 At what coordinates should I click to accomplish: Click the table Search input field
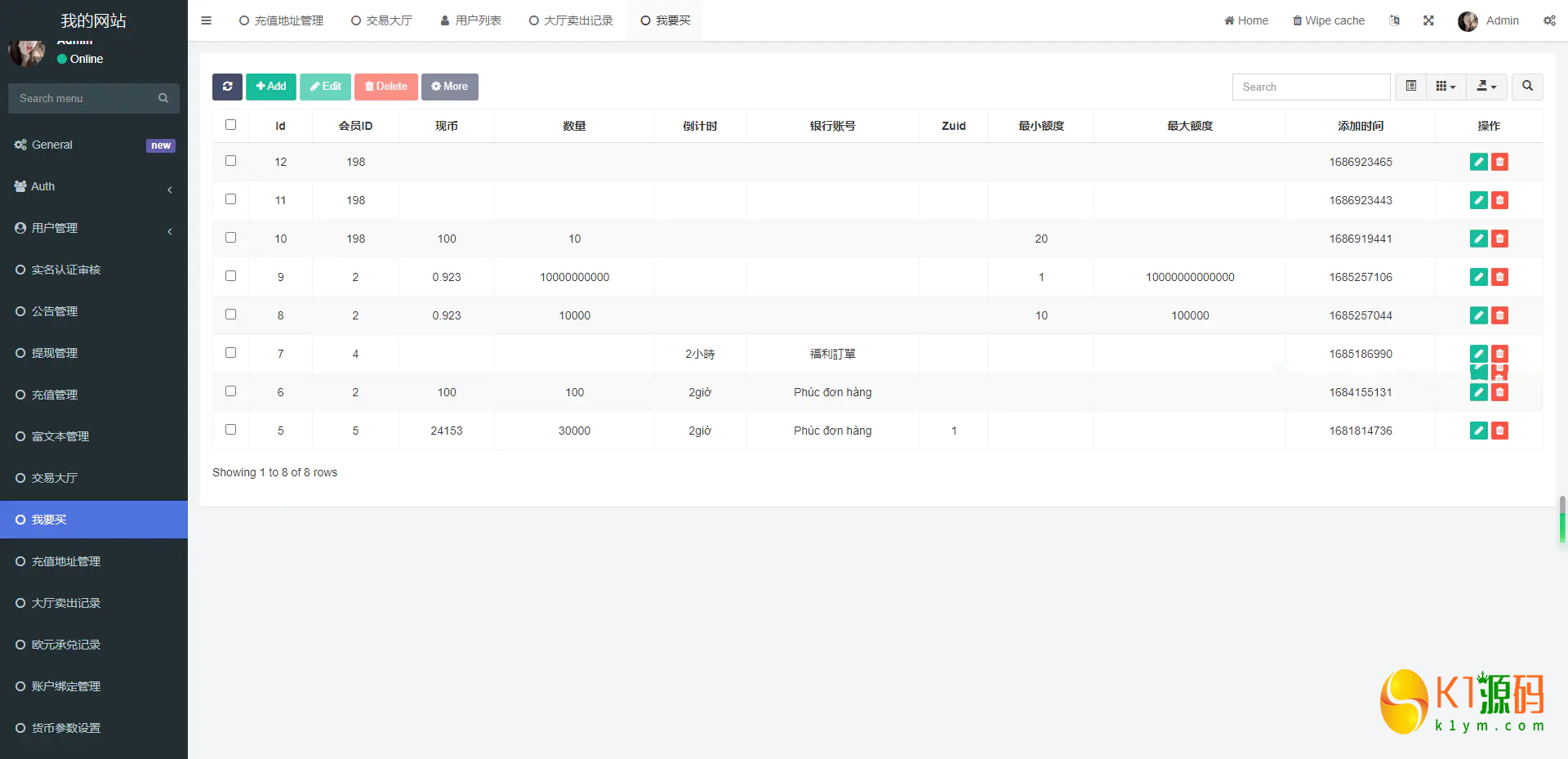[1311, 87]
